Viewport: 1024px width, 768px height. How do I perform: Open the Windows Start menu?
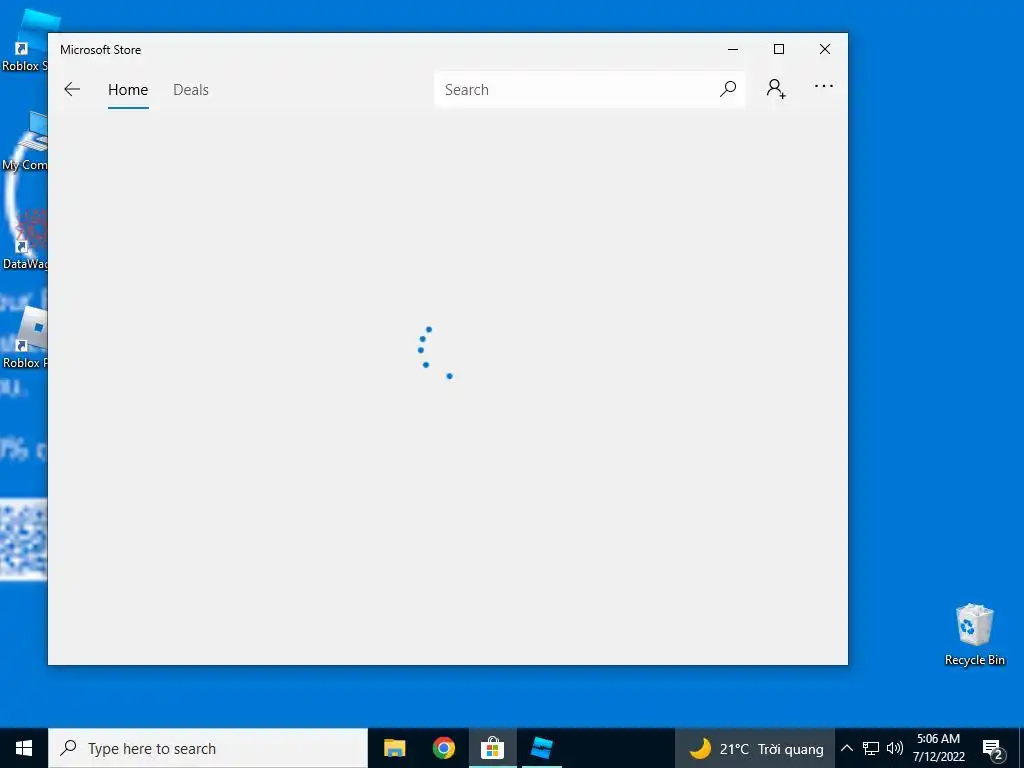[24, 748]
